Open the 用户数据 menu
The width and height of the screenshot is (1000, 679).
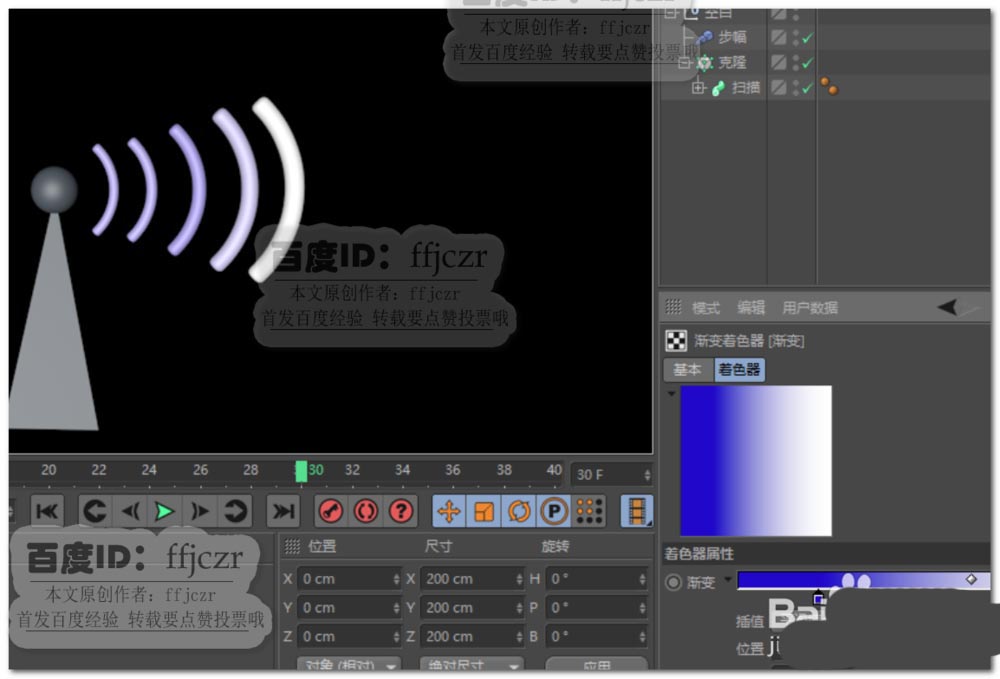(810, 308)
